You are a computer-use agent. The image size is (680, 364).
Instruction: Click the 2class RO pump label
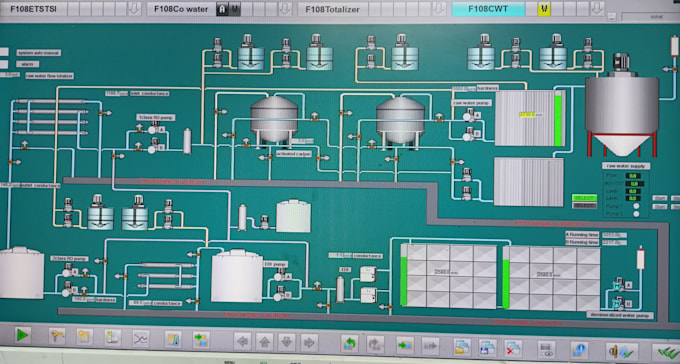point(69,259)
